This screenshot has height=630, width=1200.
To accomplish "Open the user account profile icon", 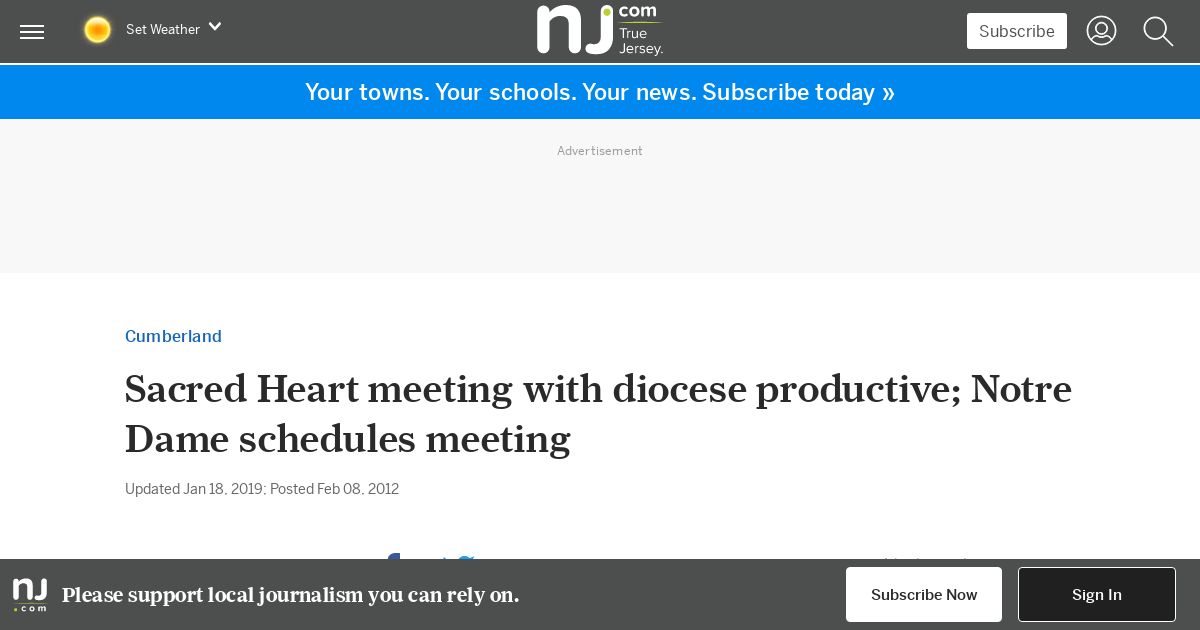I will (1101, 31).
